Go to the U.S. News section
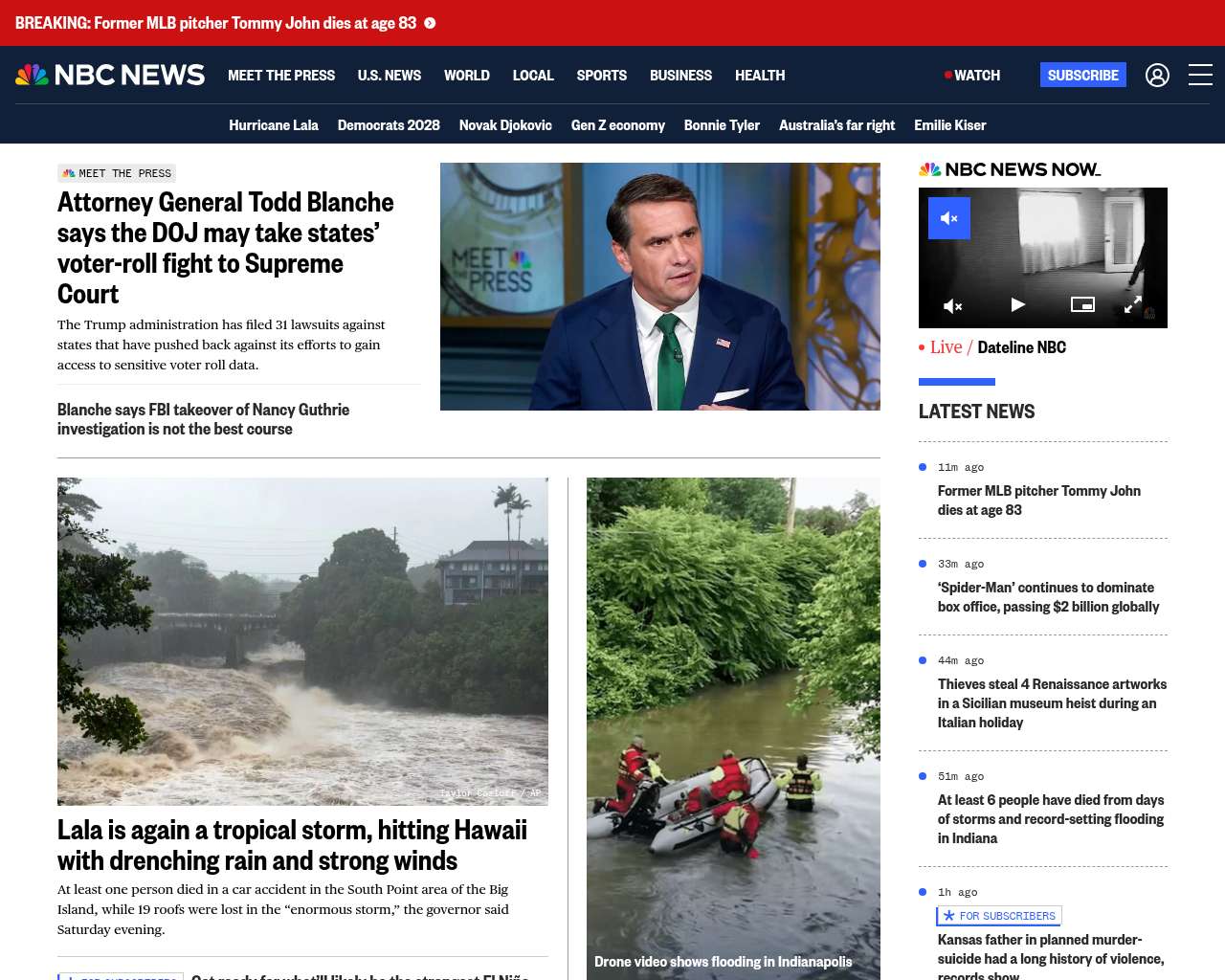1225x980 pixels. pos(390,75)
